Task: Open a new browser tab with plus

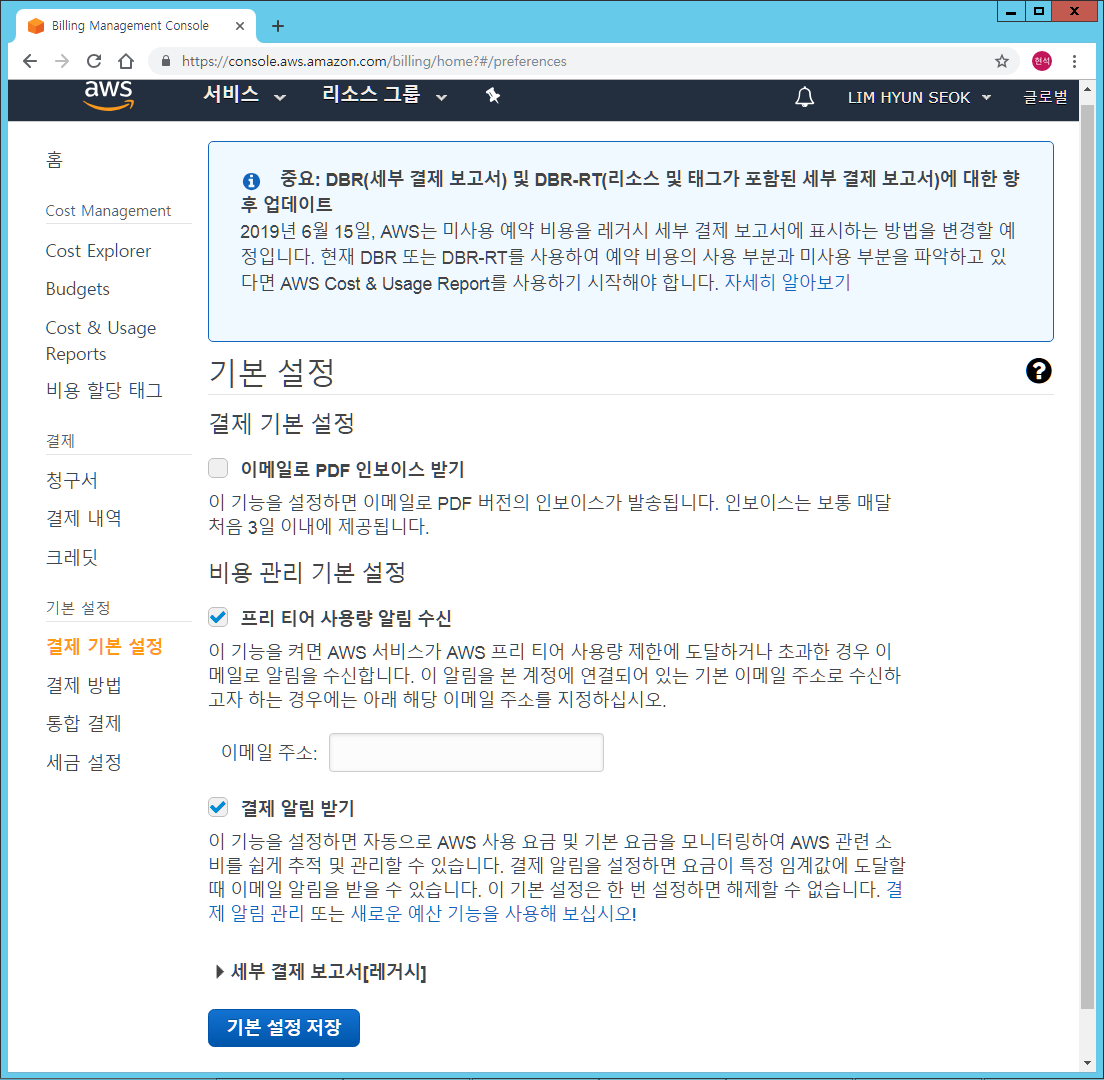Action: pyautogui.click(x=278, y=26)
